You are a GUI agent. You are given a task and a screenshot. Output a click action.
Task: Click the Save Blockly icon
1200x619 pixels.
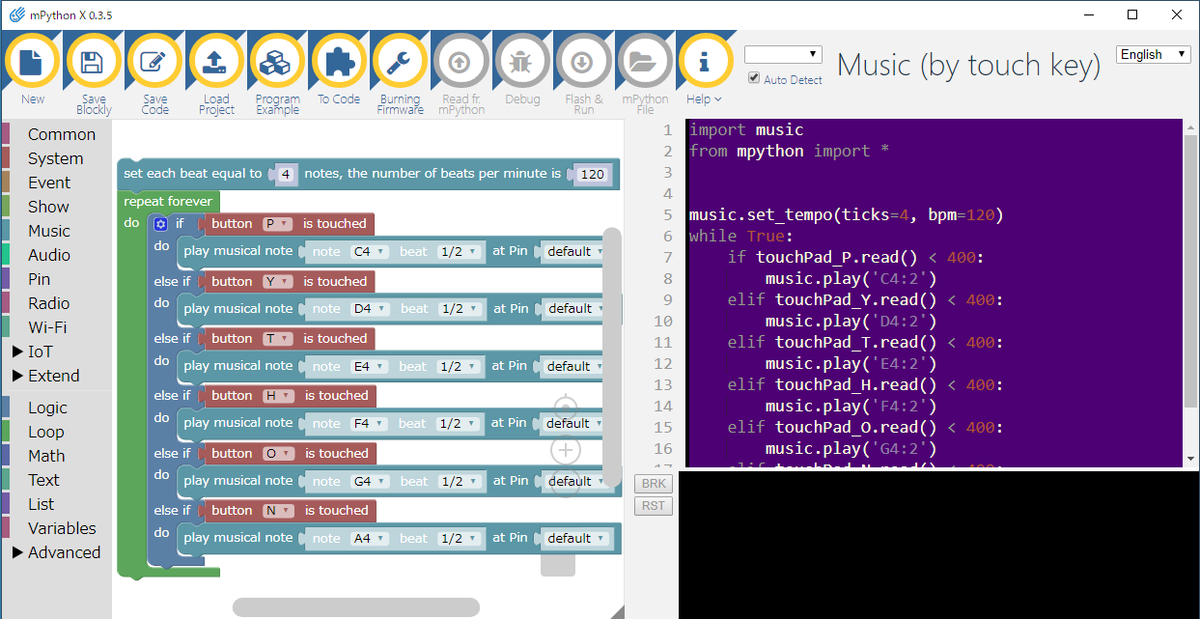tap(93, 62)
